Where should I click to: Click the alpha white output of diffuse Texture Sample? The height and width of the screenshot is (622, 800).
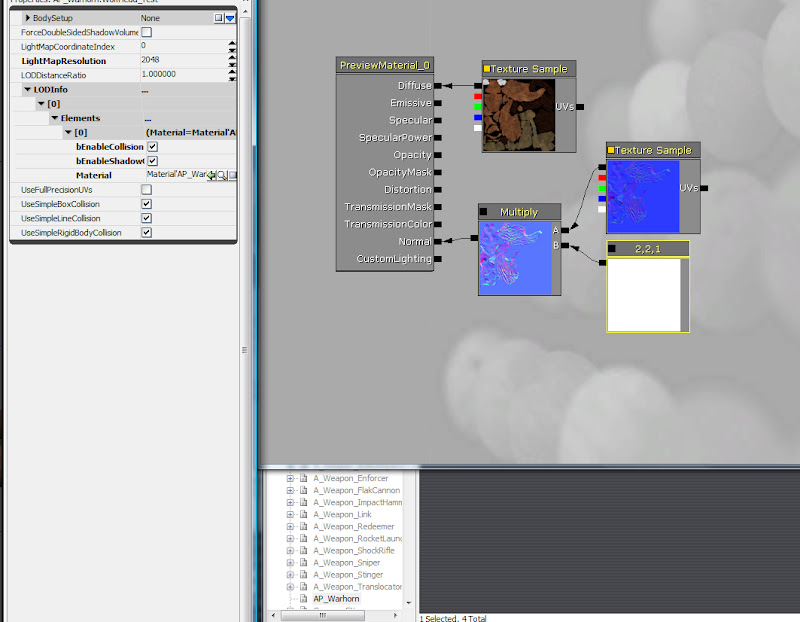click(x=478, y=128)
